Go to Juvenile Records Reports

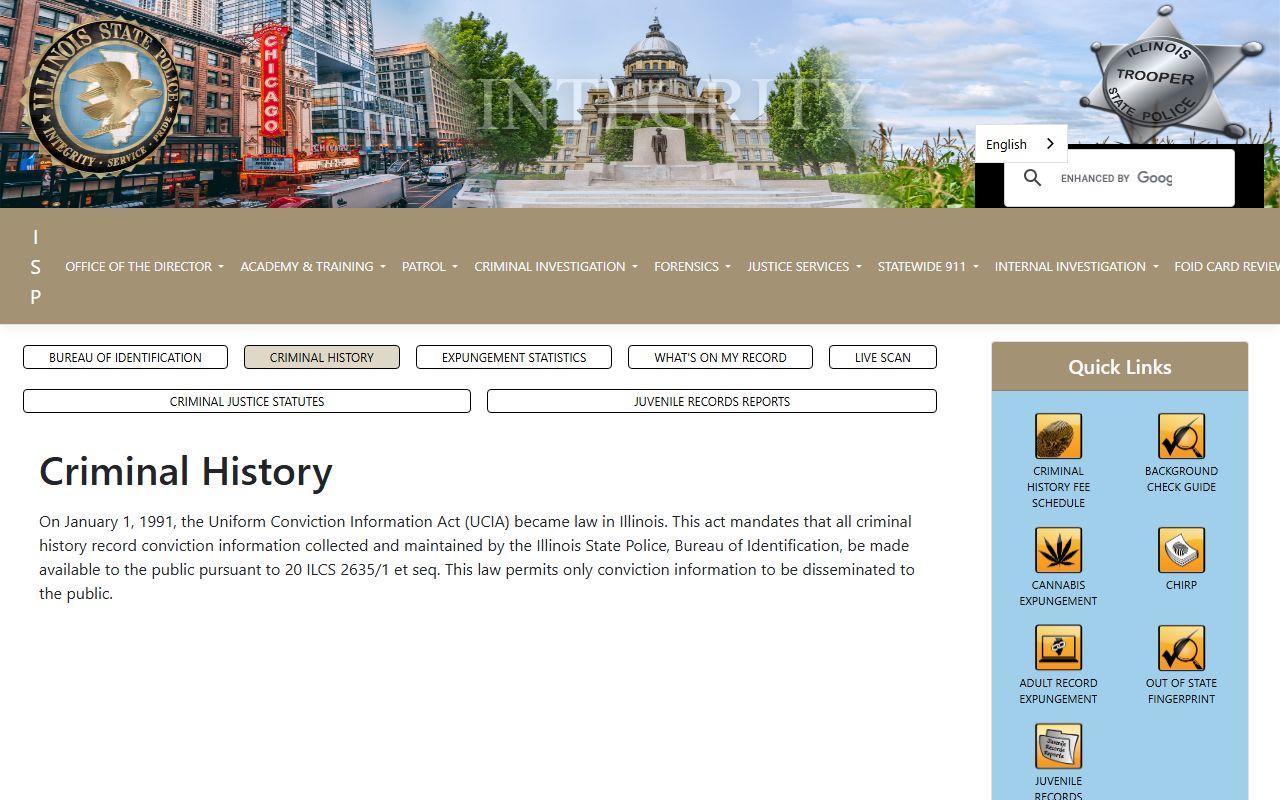(711, 401)
